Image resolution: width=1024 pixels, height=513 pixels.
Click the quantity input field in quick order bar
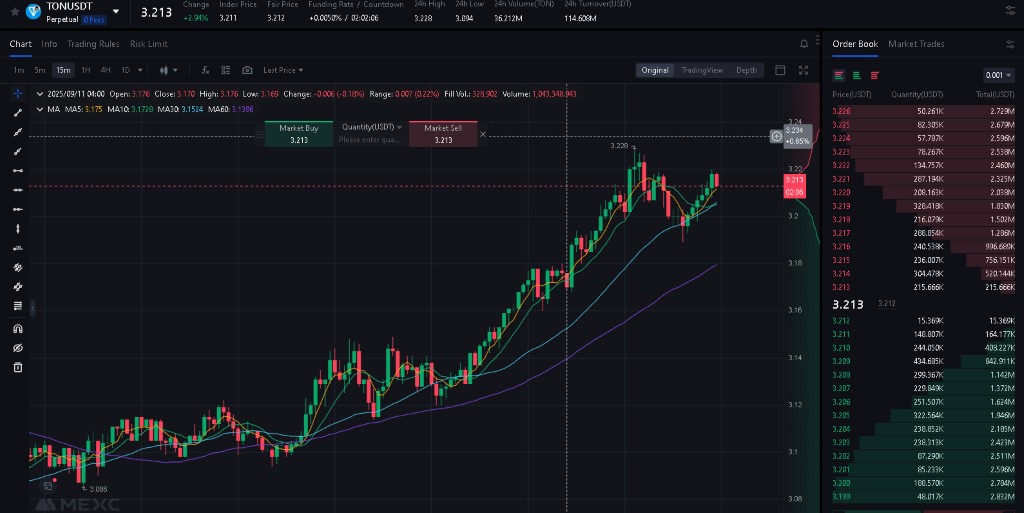(x=370, y=140)
